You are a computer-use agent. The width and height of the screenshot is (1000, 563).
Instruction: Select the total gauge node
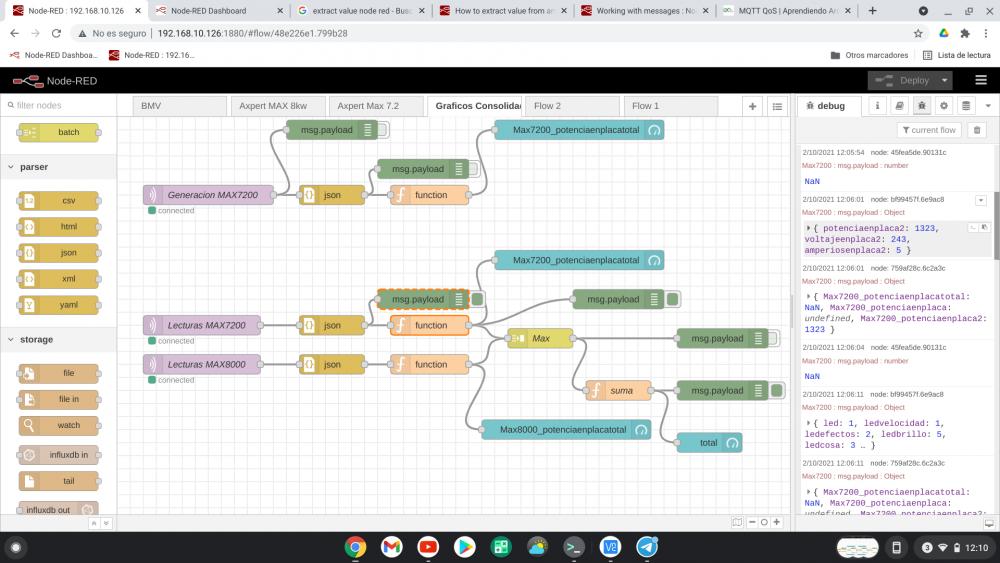point(709,443)
